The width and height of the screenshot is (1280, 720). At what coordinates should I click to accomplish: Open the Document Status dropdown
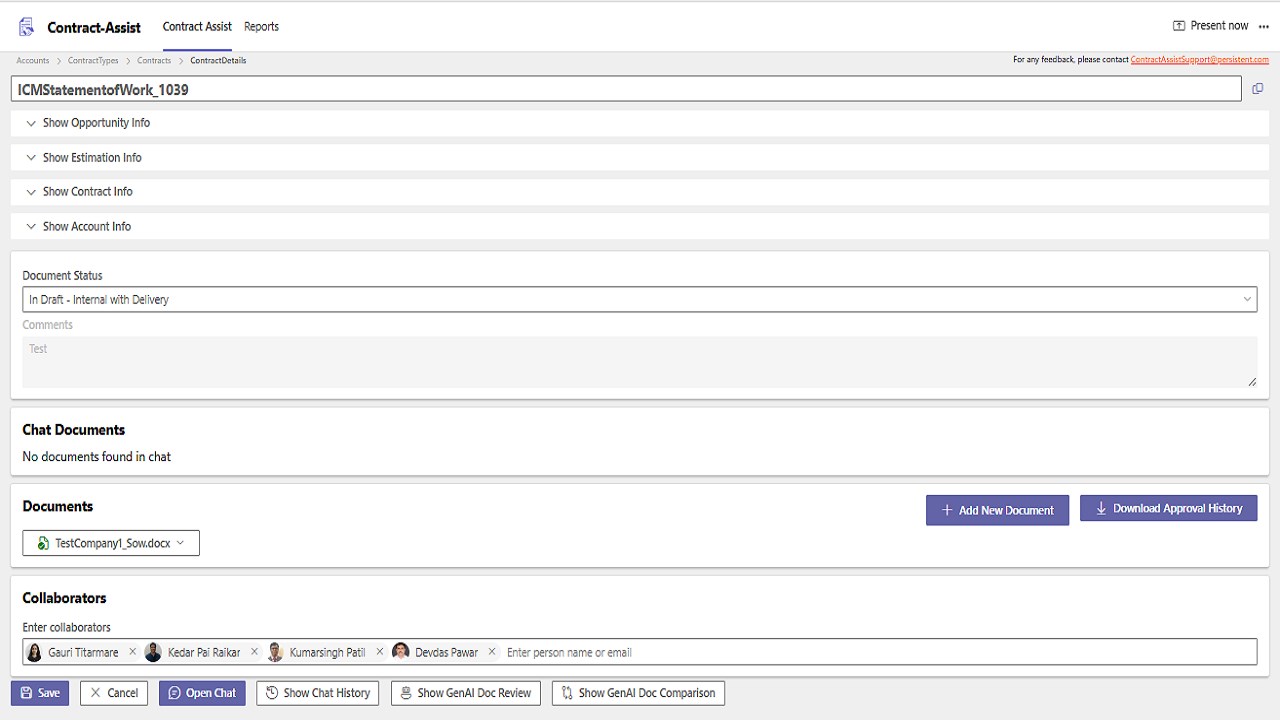click(640, 299)
